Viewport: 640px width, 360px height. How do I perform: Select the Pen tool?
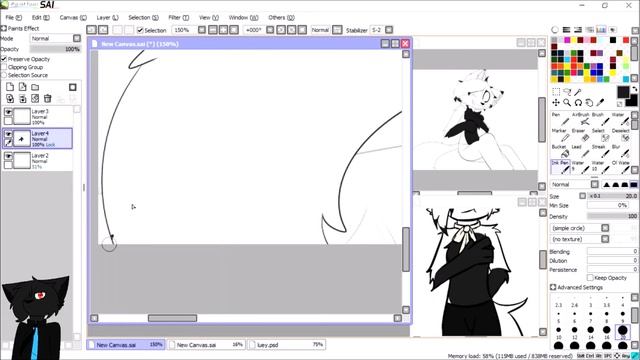click(560, 119)
